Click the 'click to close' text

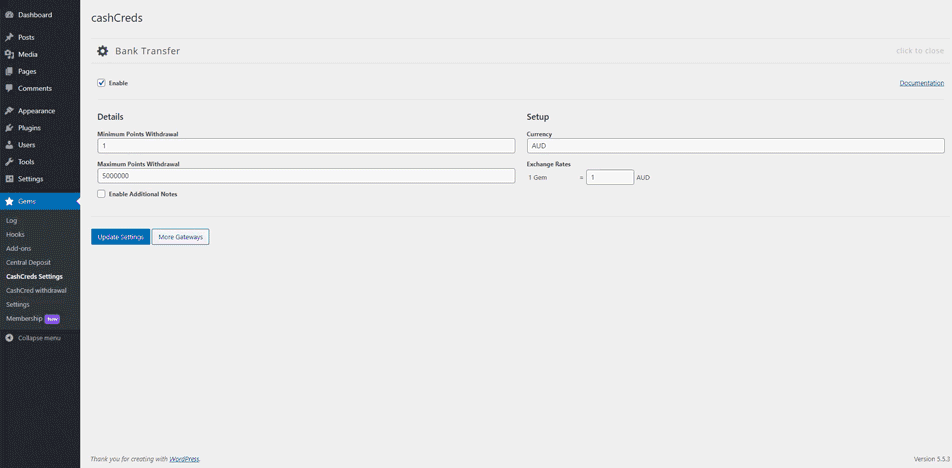coord(920,51)
